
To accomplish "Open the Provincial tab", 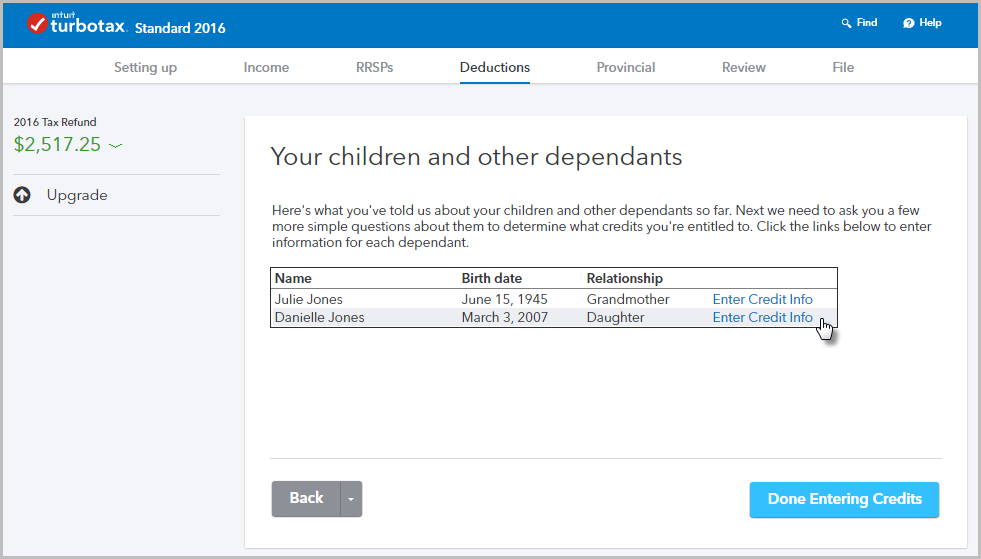I will click(x=626, y=67).
